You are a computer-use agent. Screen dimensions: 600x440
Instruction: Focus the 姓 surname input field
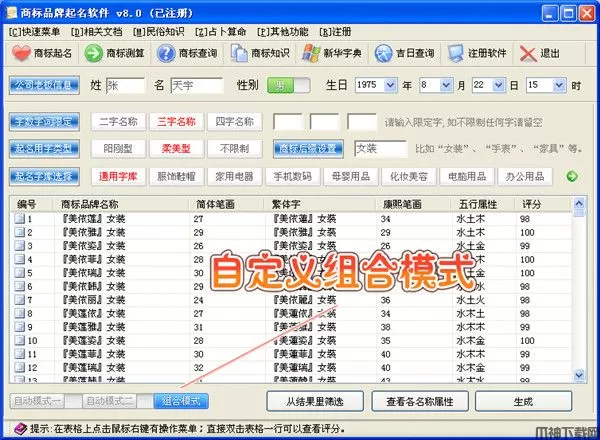click(x=126, y=85)
